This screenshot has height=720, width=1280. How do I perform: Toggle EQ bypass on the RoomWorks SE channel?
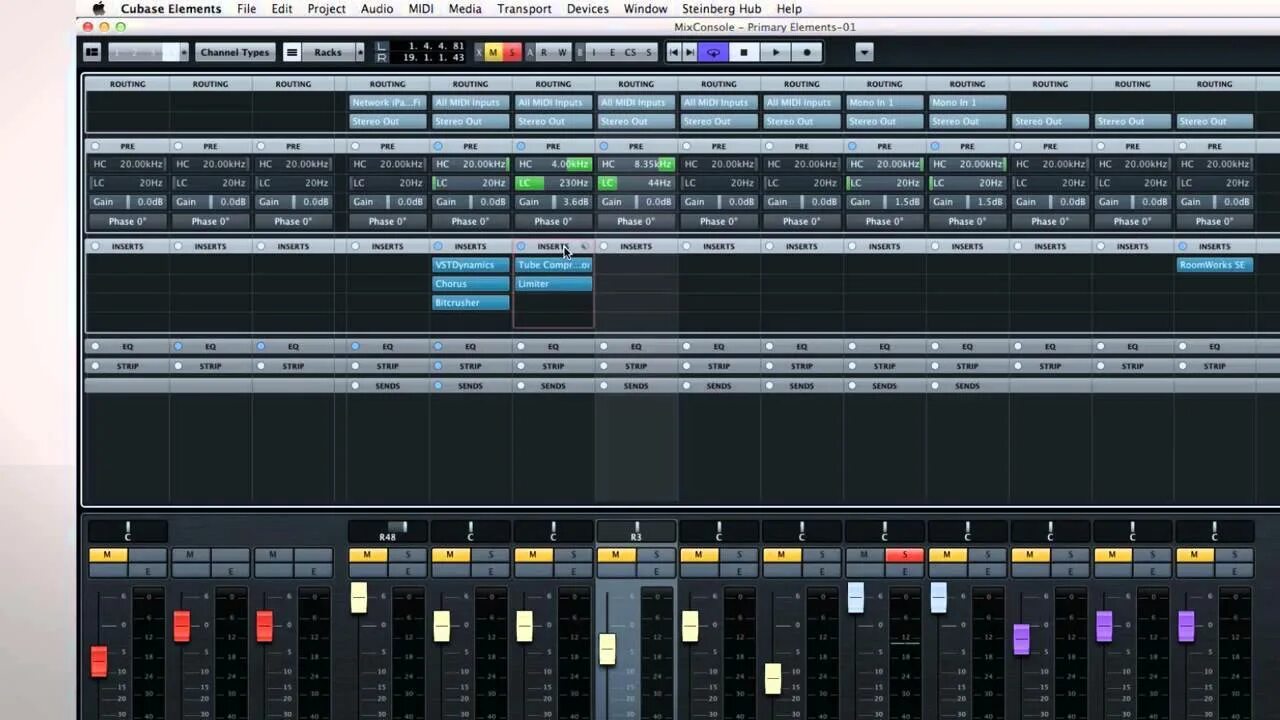pyautogui.click(x=1183, y=346)
